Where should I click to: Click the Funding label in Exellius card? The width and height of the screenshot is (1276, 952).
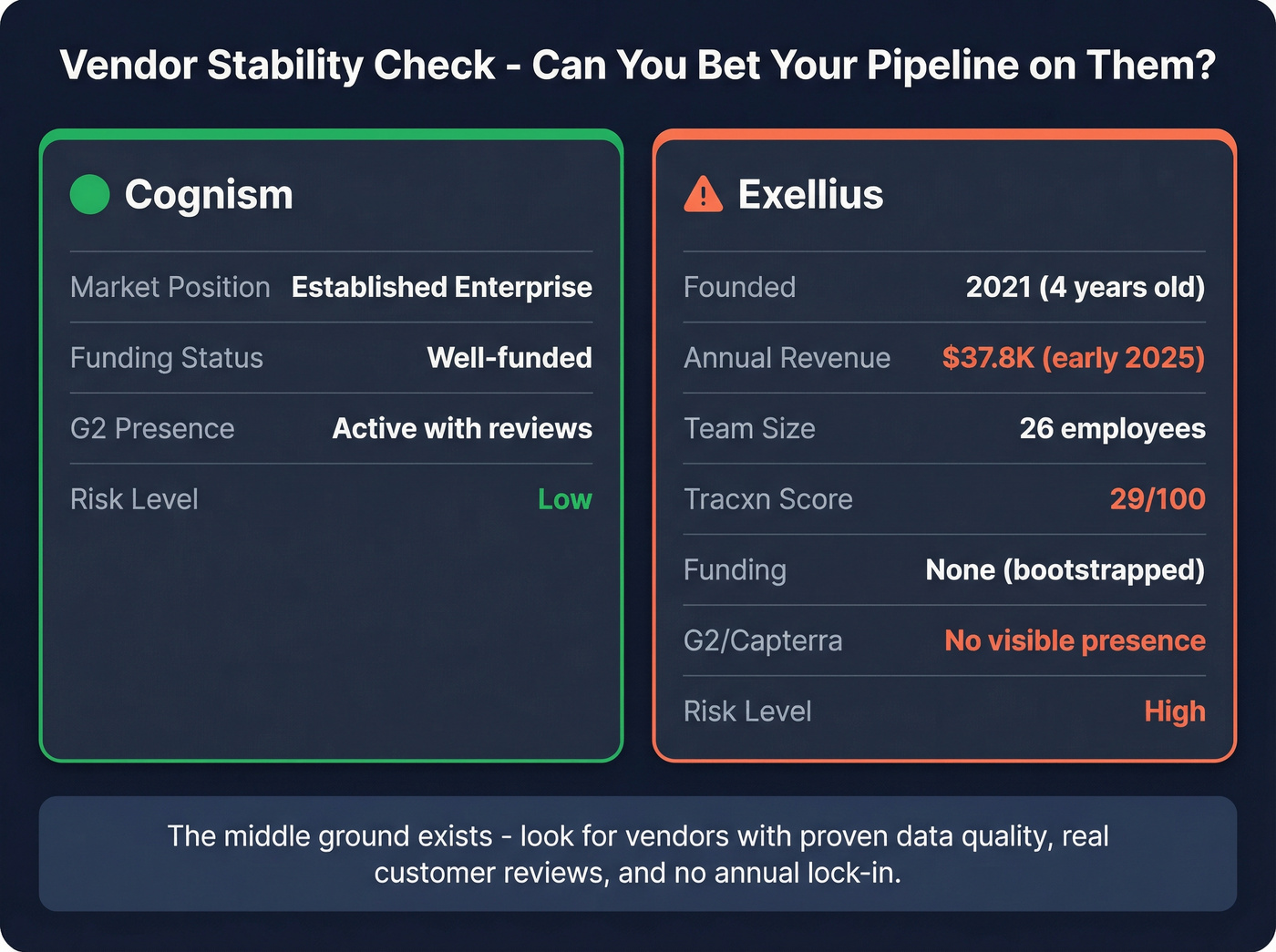(x=735, y=570)
